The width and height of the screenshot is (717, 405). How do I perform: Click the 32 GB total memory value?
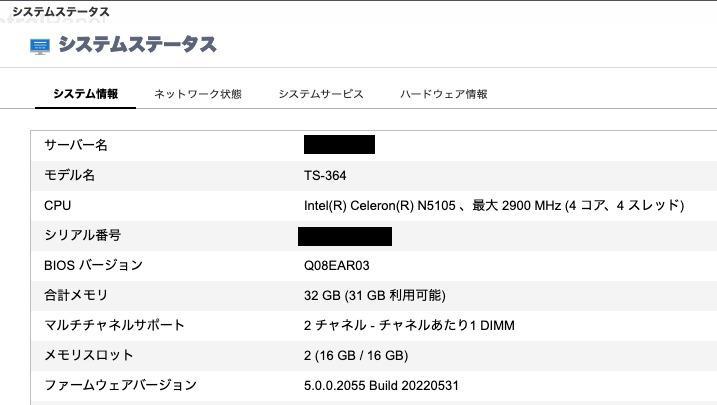click(375, 295)
